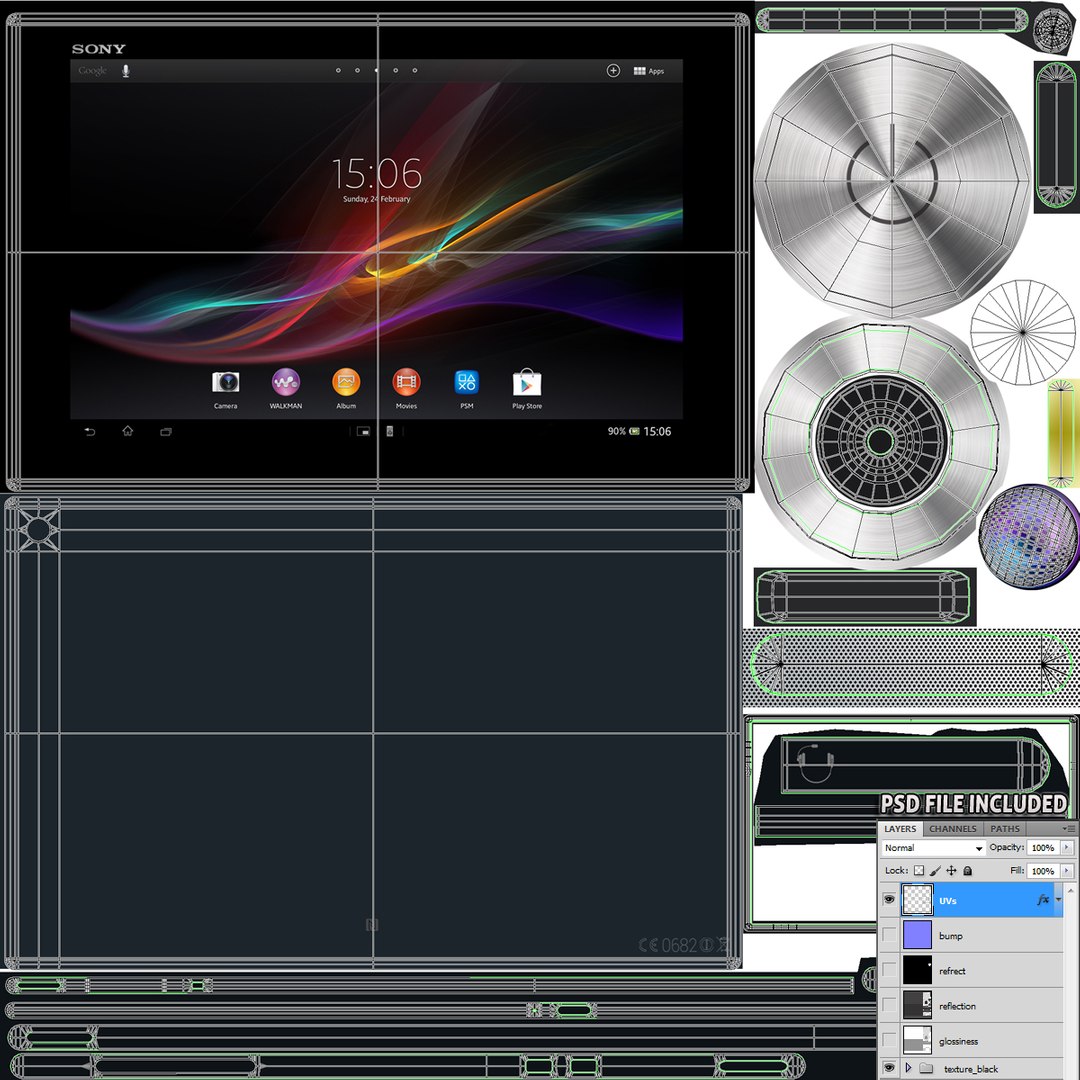Click the 15:06 time in tablet status bar
The width and height of the screenshot is (1080, 1080).
click(657, 431)
